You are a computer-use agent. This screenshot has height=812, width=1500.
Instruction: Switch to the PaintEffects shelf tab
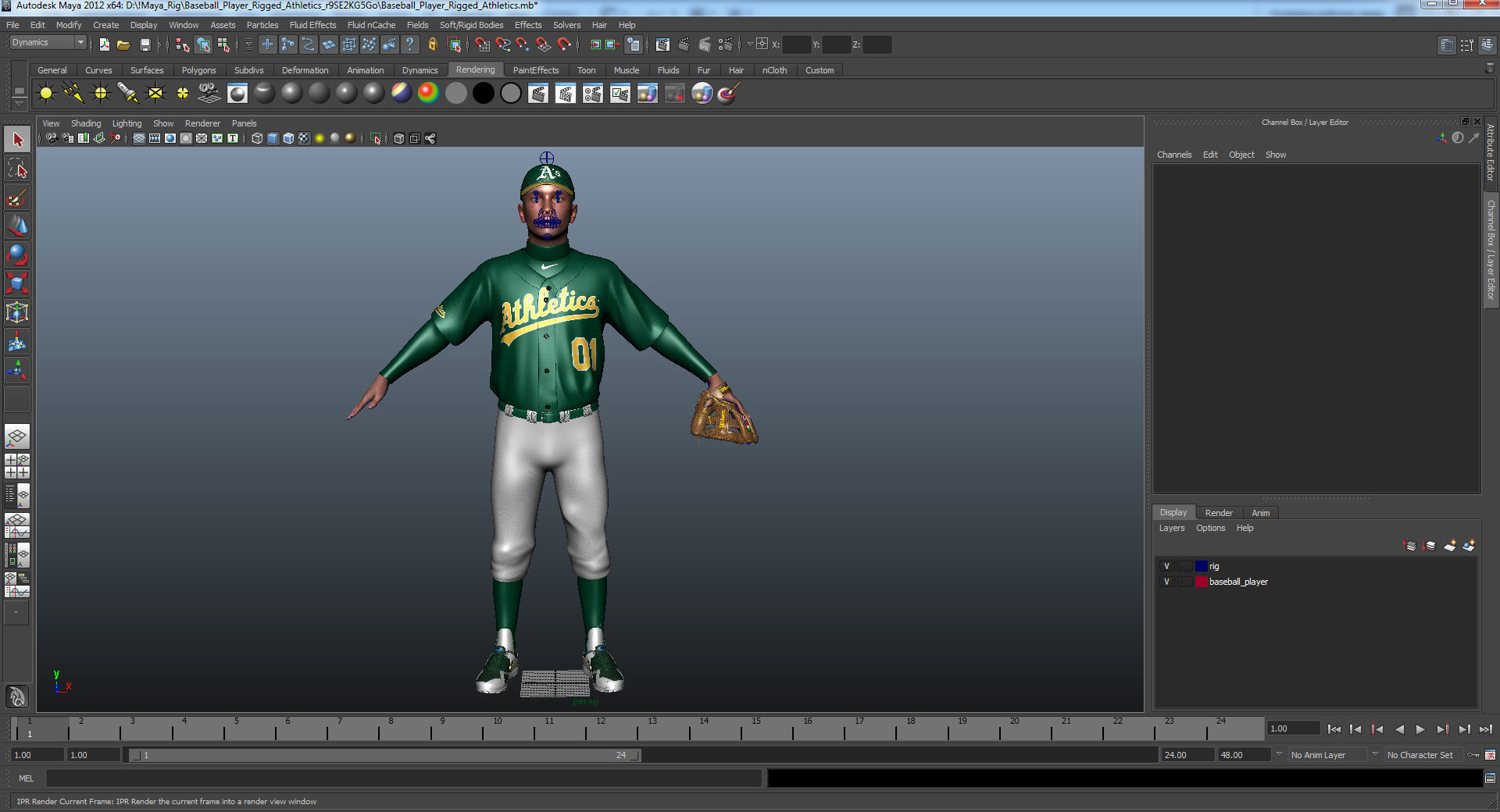click(535, 70)
